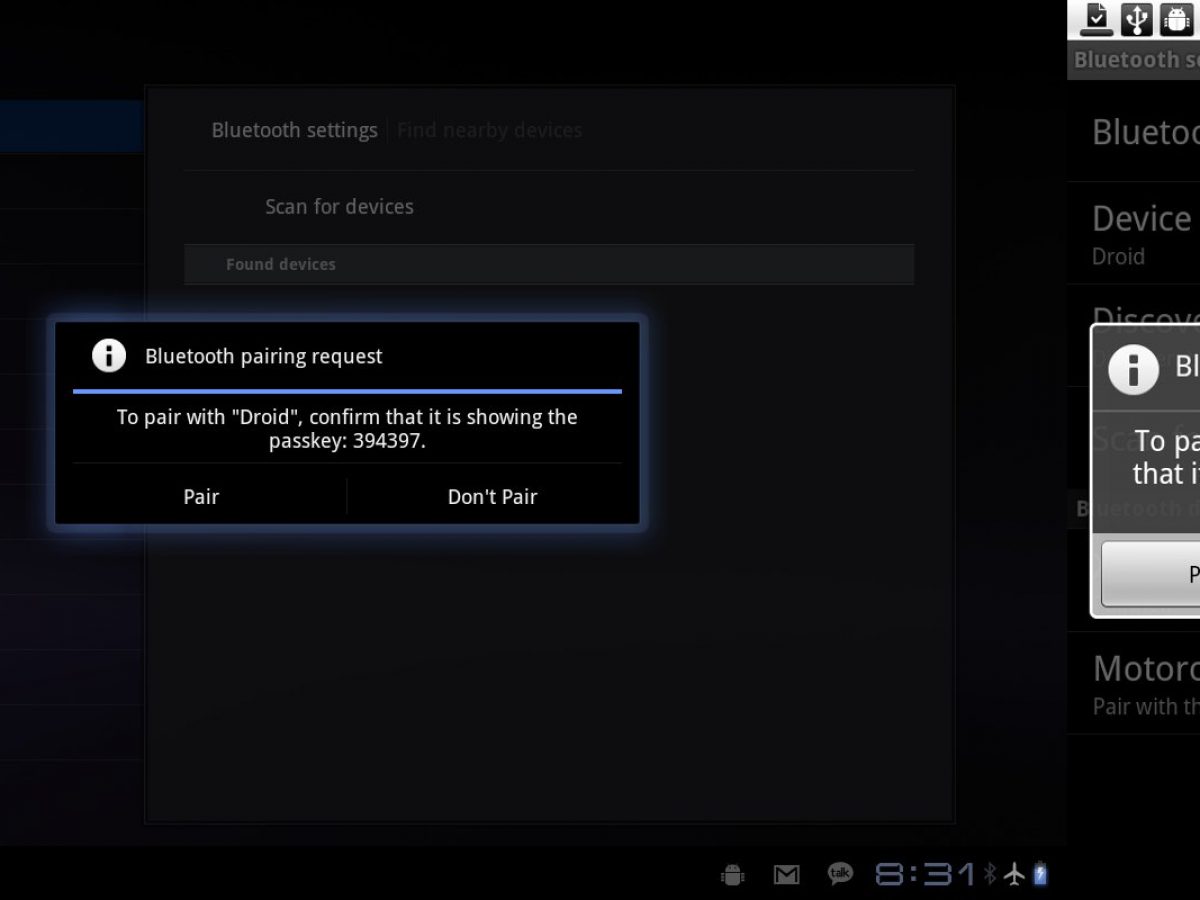The image size is (1200, 900).
Task: Click info icon in Bluetooth pairing request
Action: click(109, 355)
